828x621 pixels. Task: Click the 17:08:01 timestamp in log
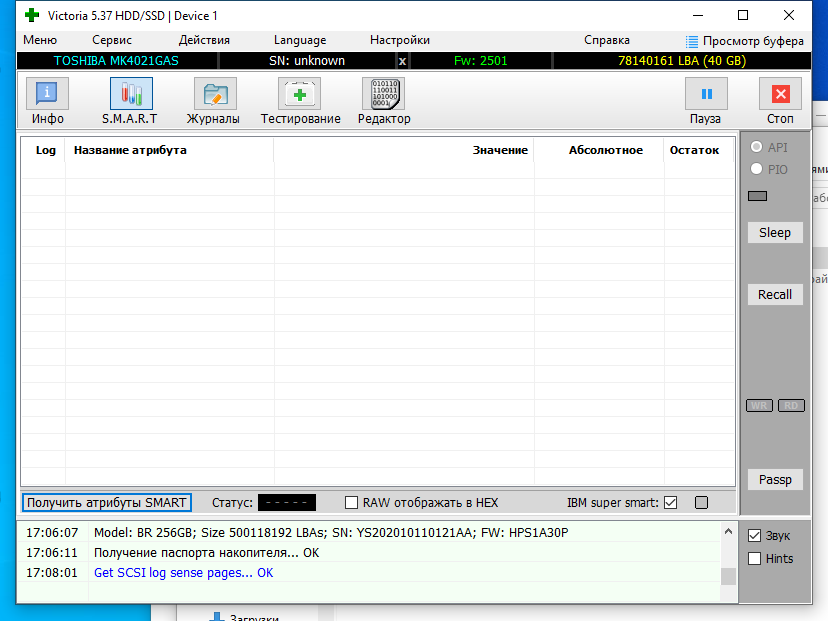click(x=52, y=572)
